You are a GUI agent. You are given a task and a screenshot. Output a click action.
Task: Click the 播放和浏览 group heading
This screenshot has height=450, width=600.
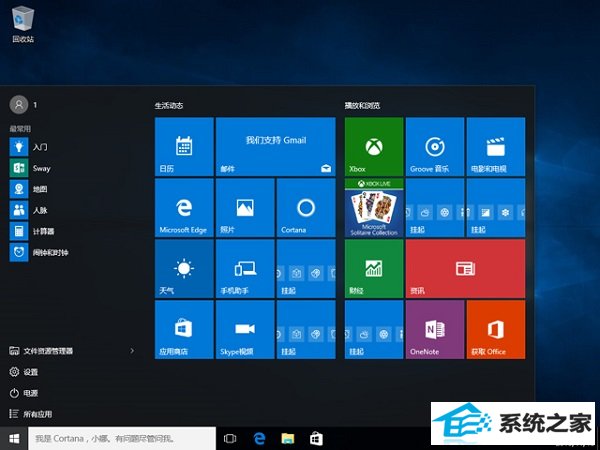[362, 106]
